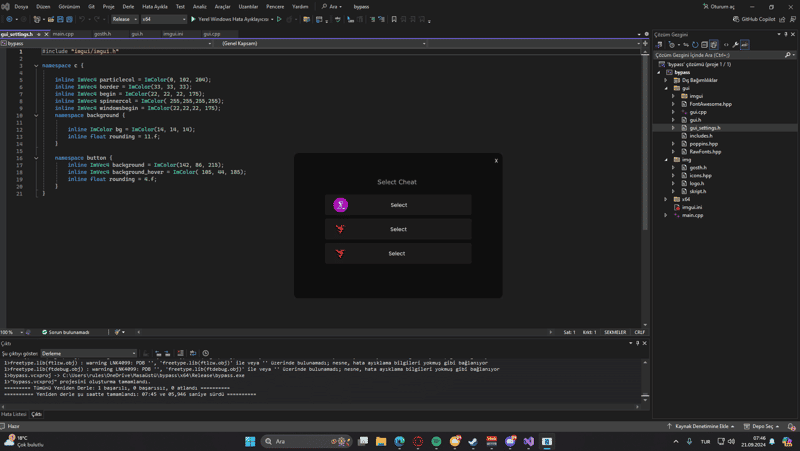Open the bypass project scope dropdown
The width and height of the screenshot is (800, 451).
pos(106,43)
